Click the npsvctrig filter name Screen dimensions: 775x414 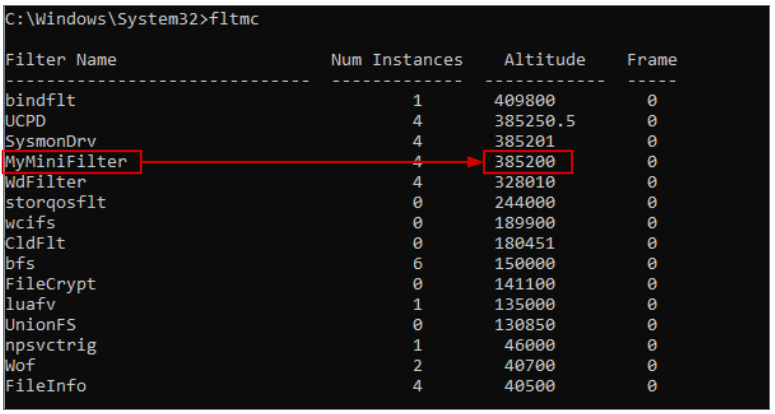51,345
